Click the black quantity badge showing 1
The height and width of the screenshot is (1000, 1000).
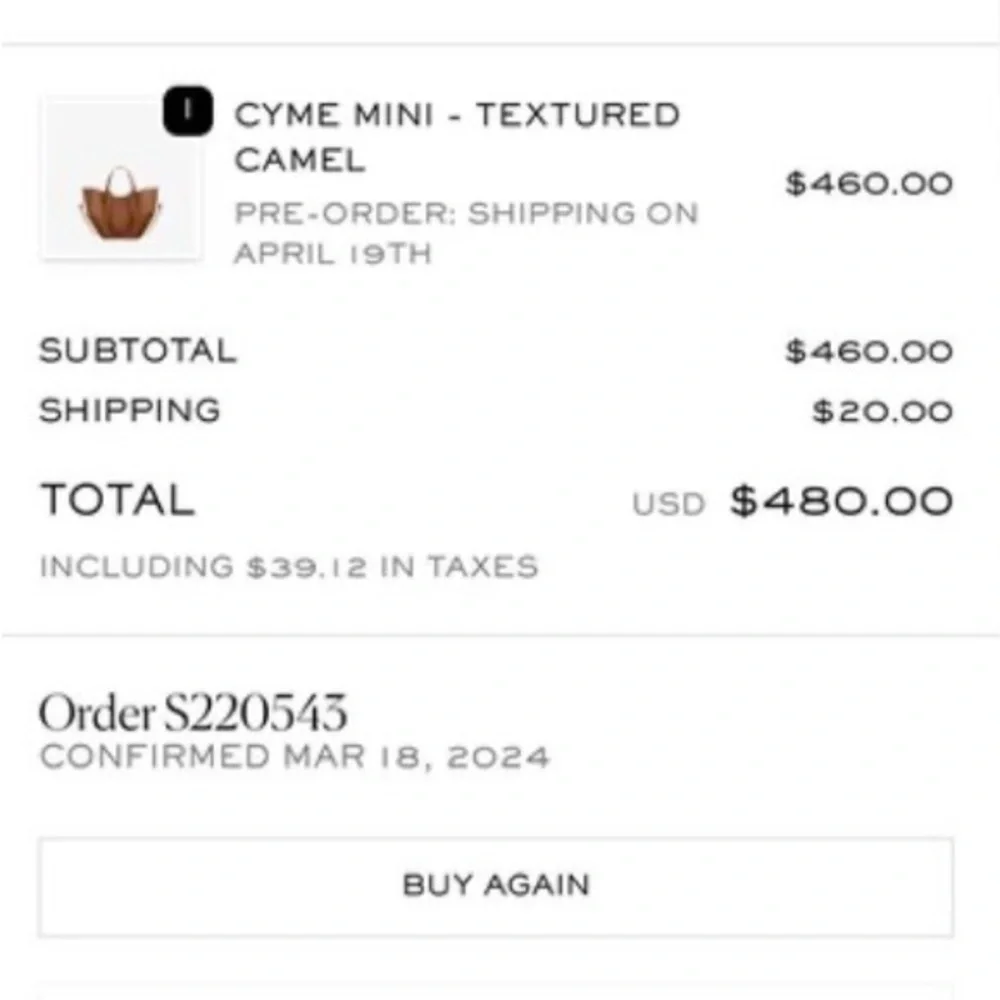[187, 115]
